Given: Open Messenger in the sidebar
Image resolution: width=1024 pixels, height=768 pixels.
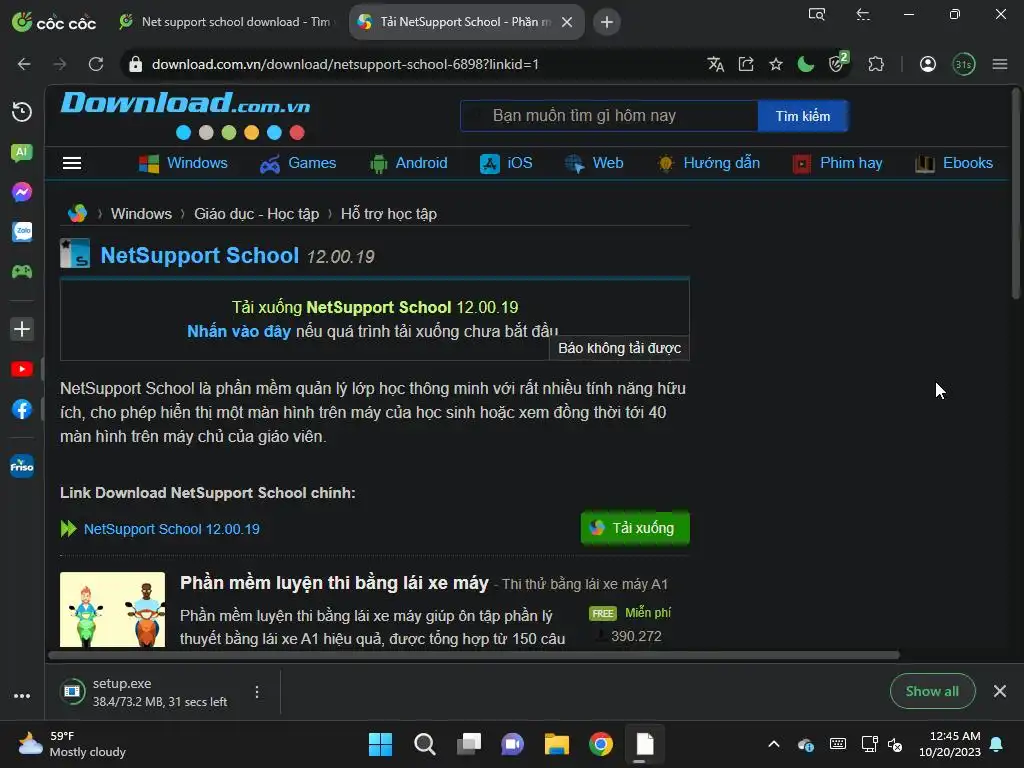Looking at the screenshot, I should (x=22, y=192).
